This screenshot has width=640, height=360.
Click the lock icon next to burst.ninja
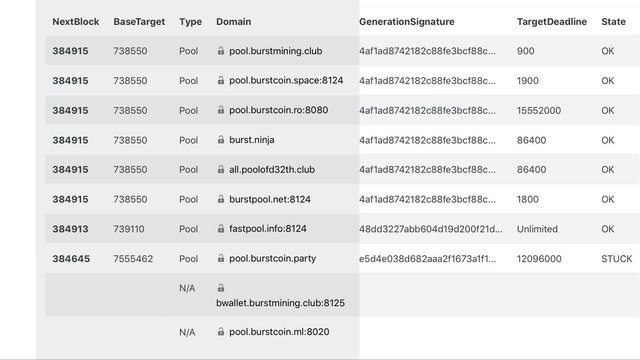[221, 140]
